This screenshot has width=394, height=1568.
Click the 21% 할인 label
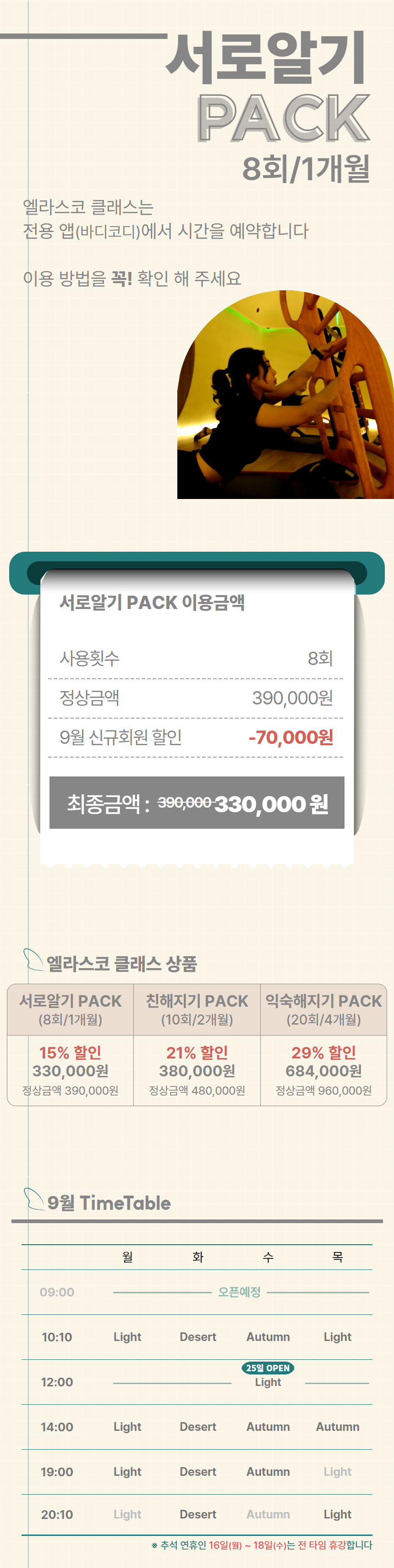197,1052
